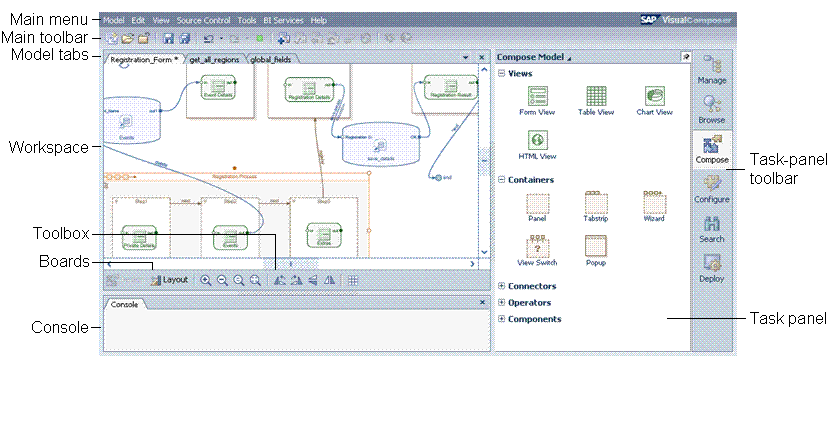Expand the Components section
The image size is (828, 424).
pyautogui.click(x=502, y=319)
